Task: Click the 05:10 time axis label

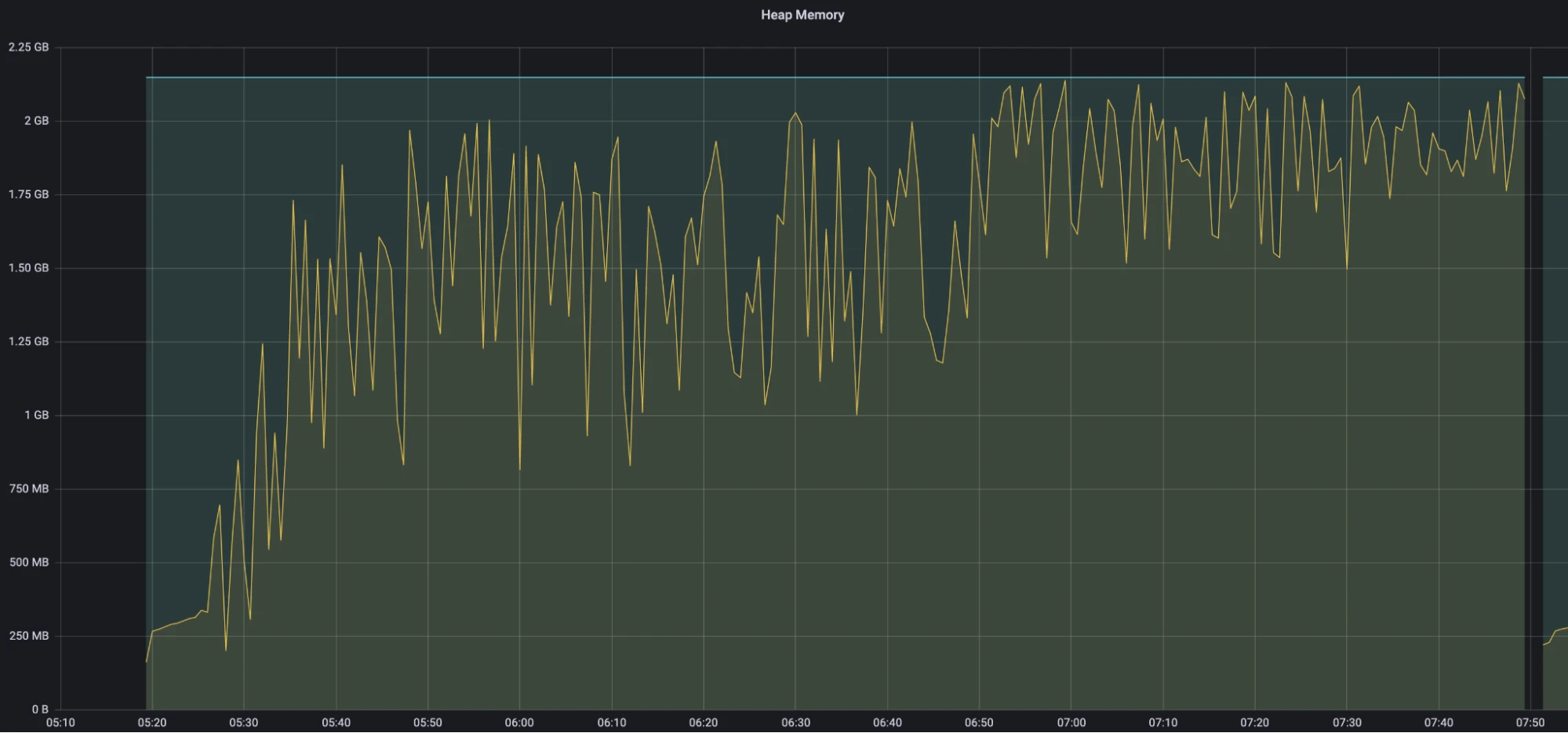Action: click(x=60, y=722)
